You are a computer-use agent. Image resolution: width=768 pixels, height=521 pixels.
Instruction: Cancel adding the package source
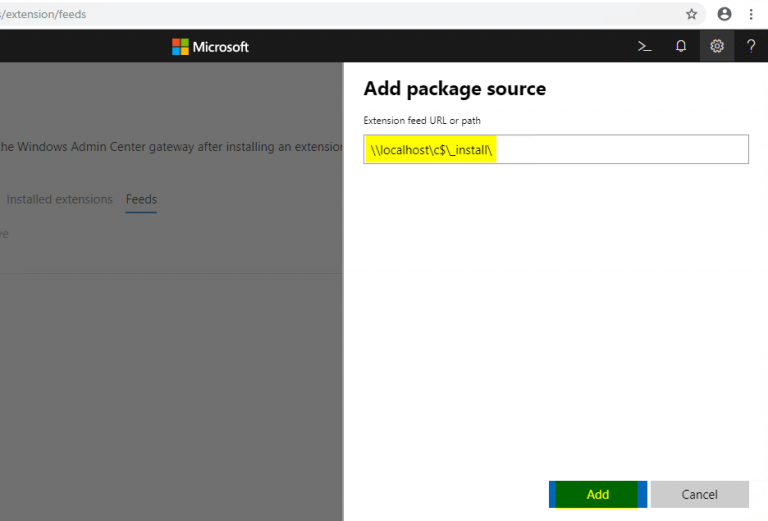(699, 494)
